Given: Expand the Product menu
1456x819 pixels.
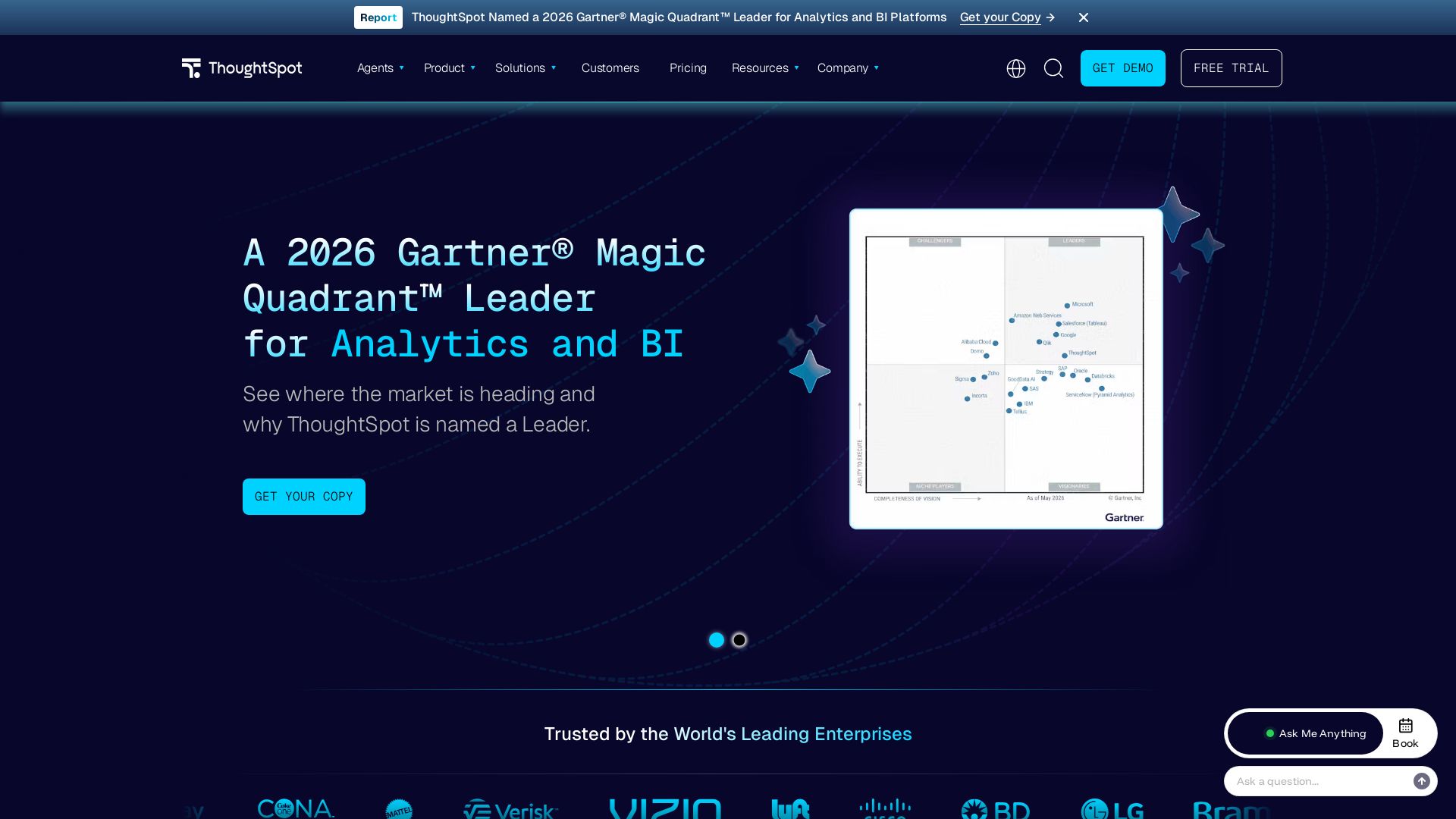Looking at the screenshot, I should (x=449, y=68).
